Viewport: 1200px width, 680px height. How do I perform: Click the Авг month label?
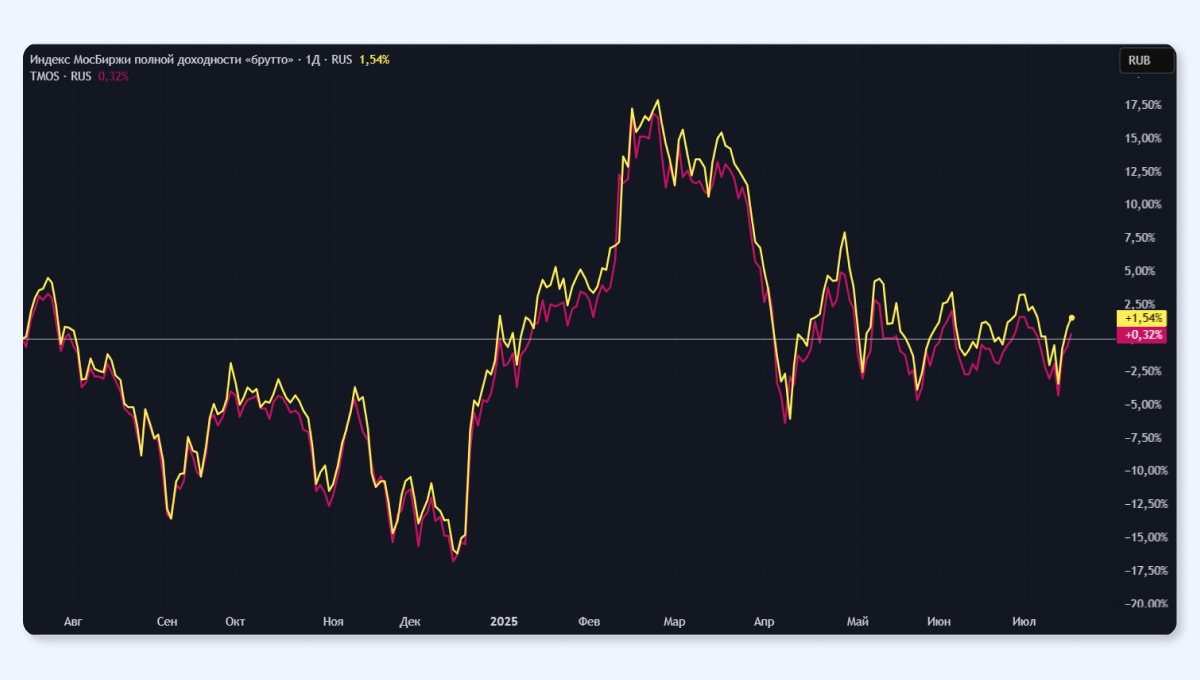(x=72, y=622)
